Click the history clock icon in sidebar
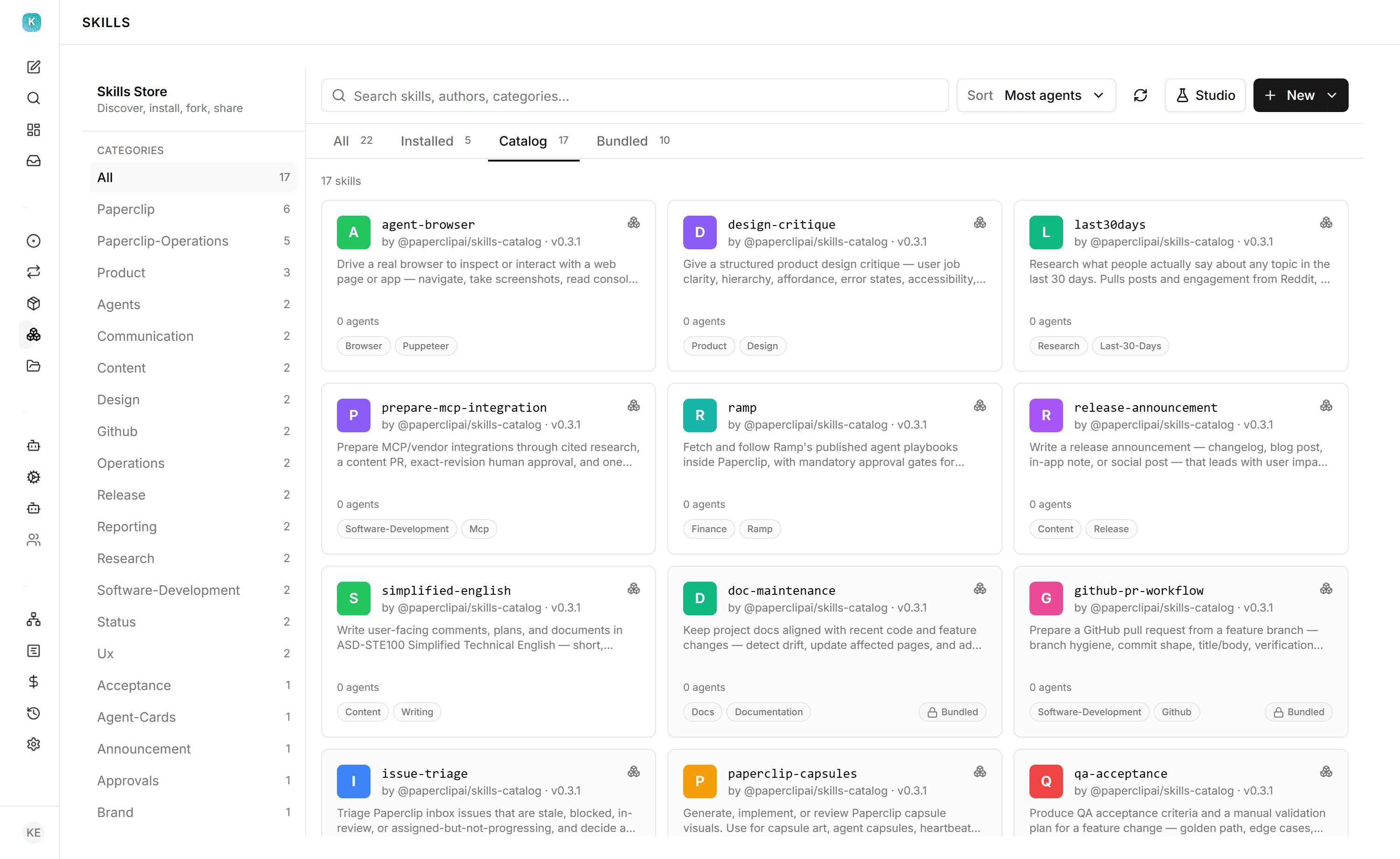 34,713
